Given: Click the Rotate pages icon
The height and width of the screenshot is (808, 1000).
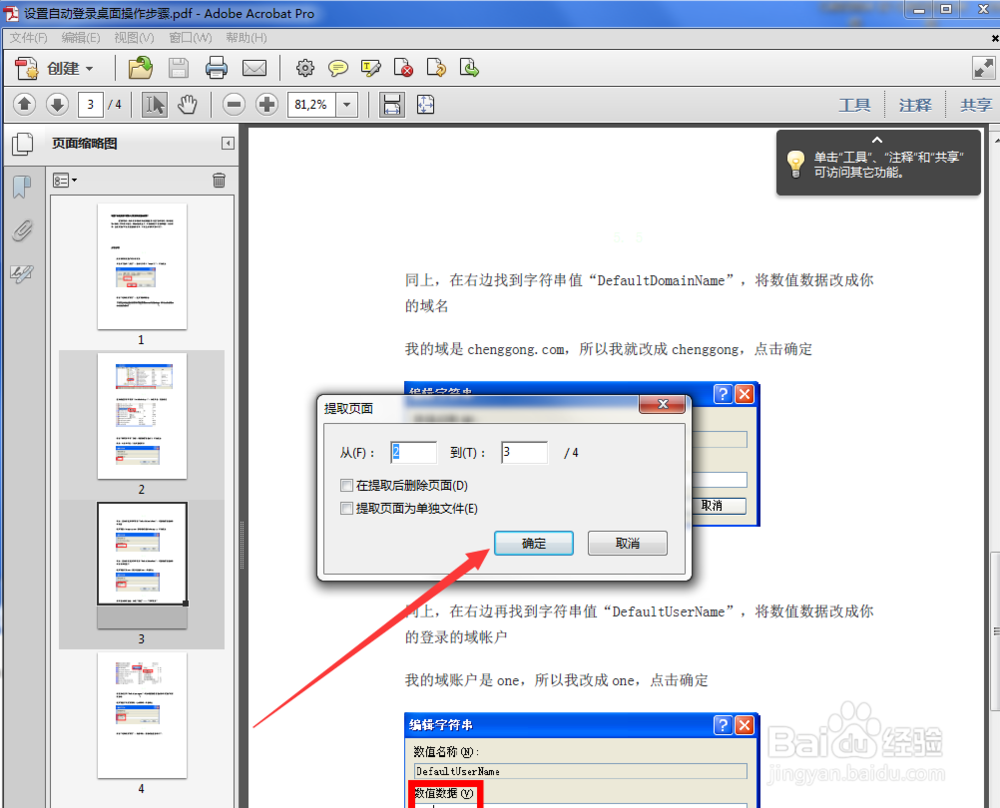Looking at the screenshot, I should (436, 68).
